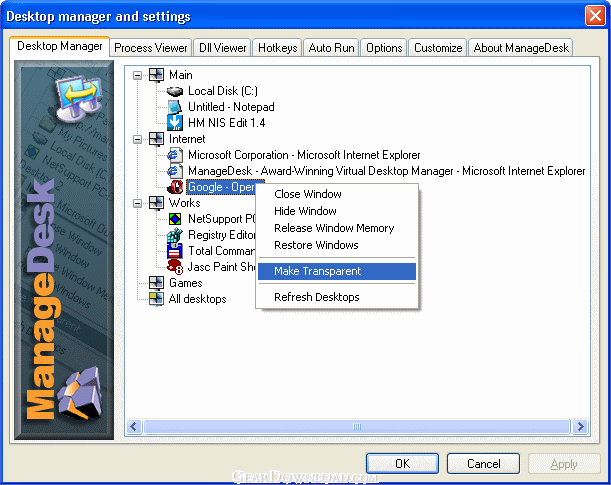The width and height of the screenshot is (611, 485).
Task: Click the Registry Editor icon
Action: point(175,235)
